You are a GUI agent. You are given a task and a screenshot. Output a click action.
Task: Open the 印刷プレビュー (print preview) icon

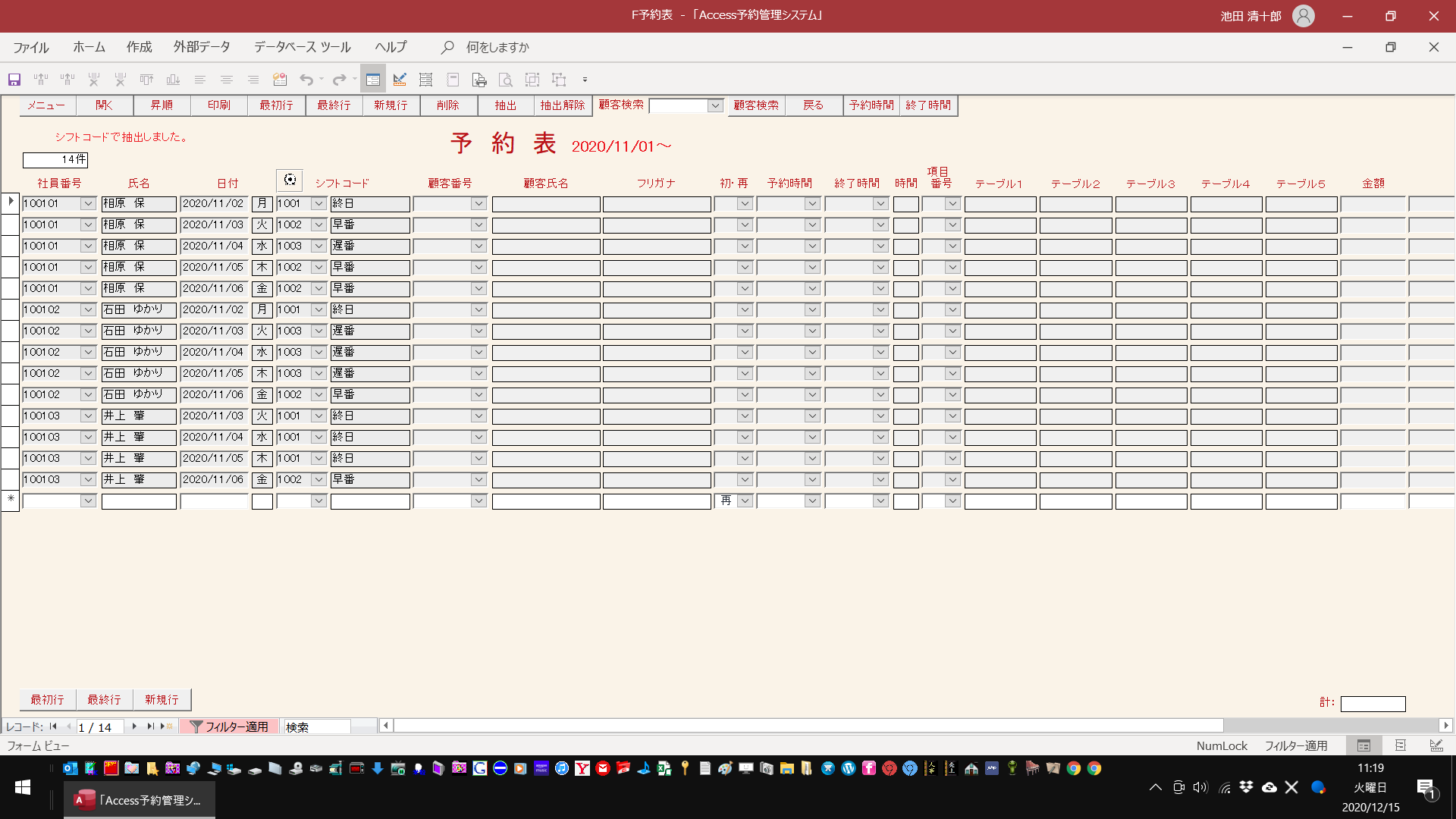tap(505, 80)
